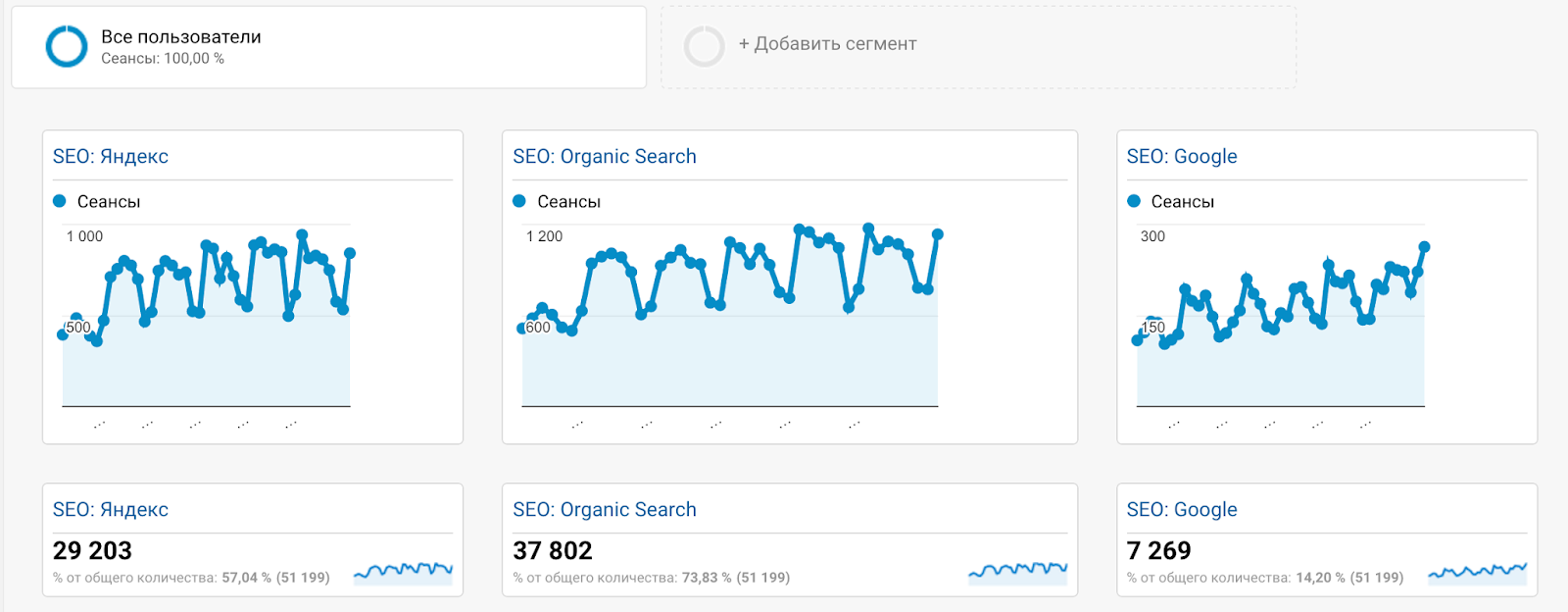Click the Сеансы legend dot in SEO: Organic Search chart
1568x612 pixels.
[520, 201]
